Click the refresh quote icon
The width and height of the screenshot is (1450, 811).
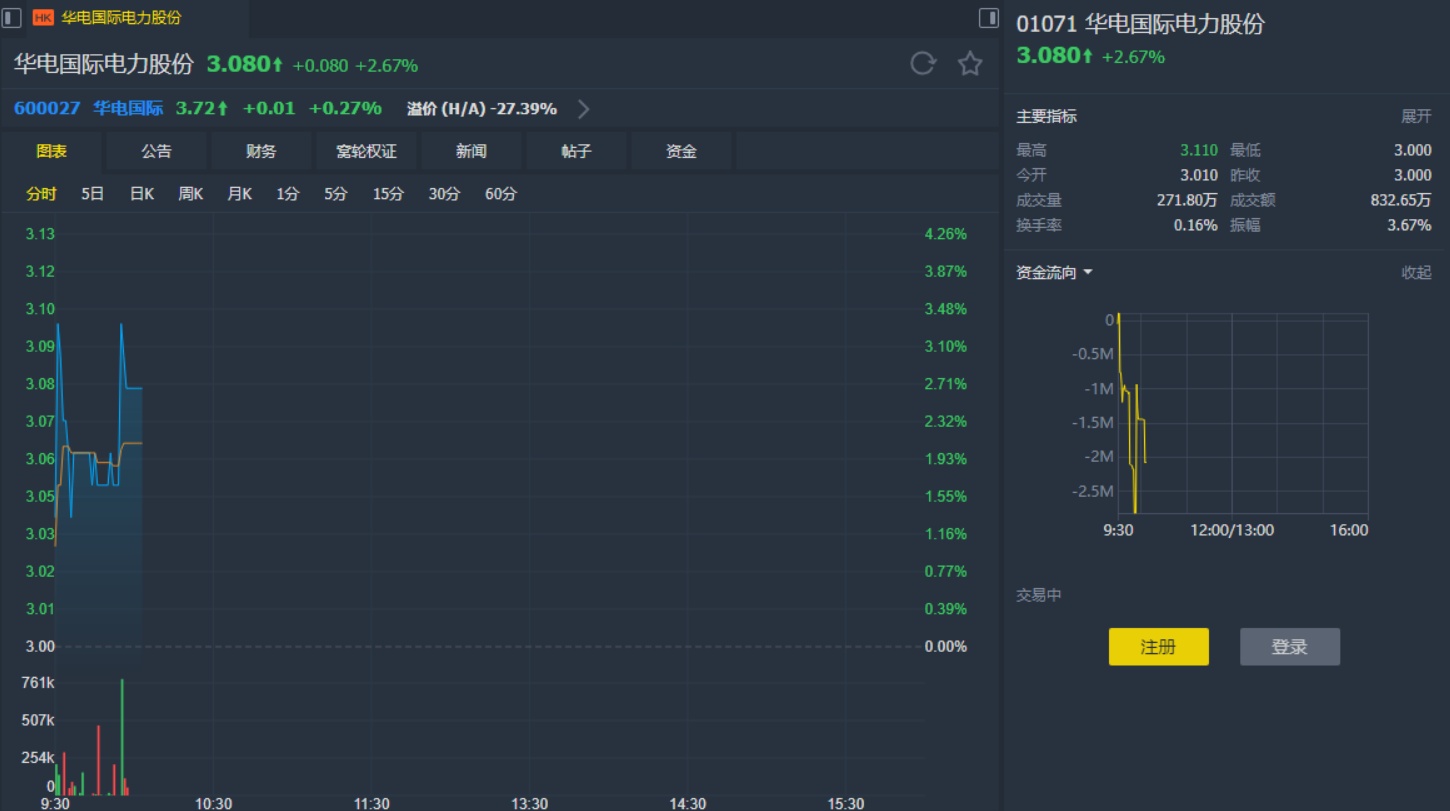[922, 64]
